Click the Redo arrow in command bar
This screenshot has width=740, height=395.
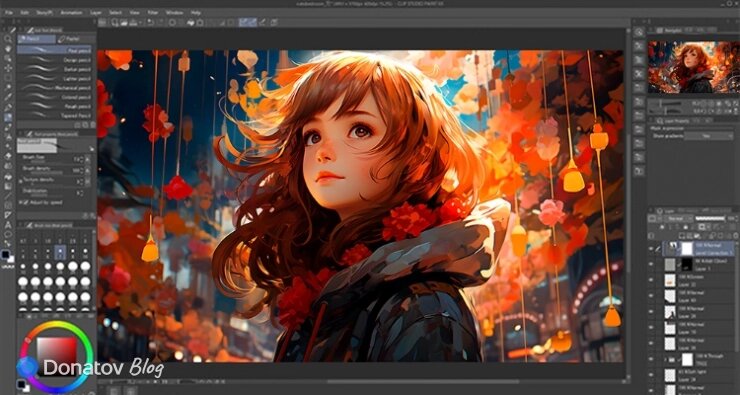pyautogui.click(x=160, y=22)
